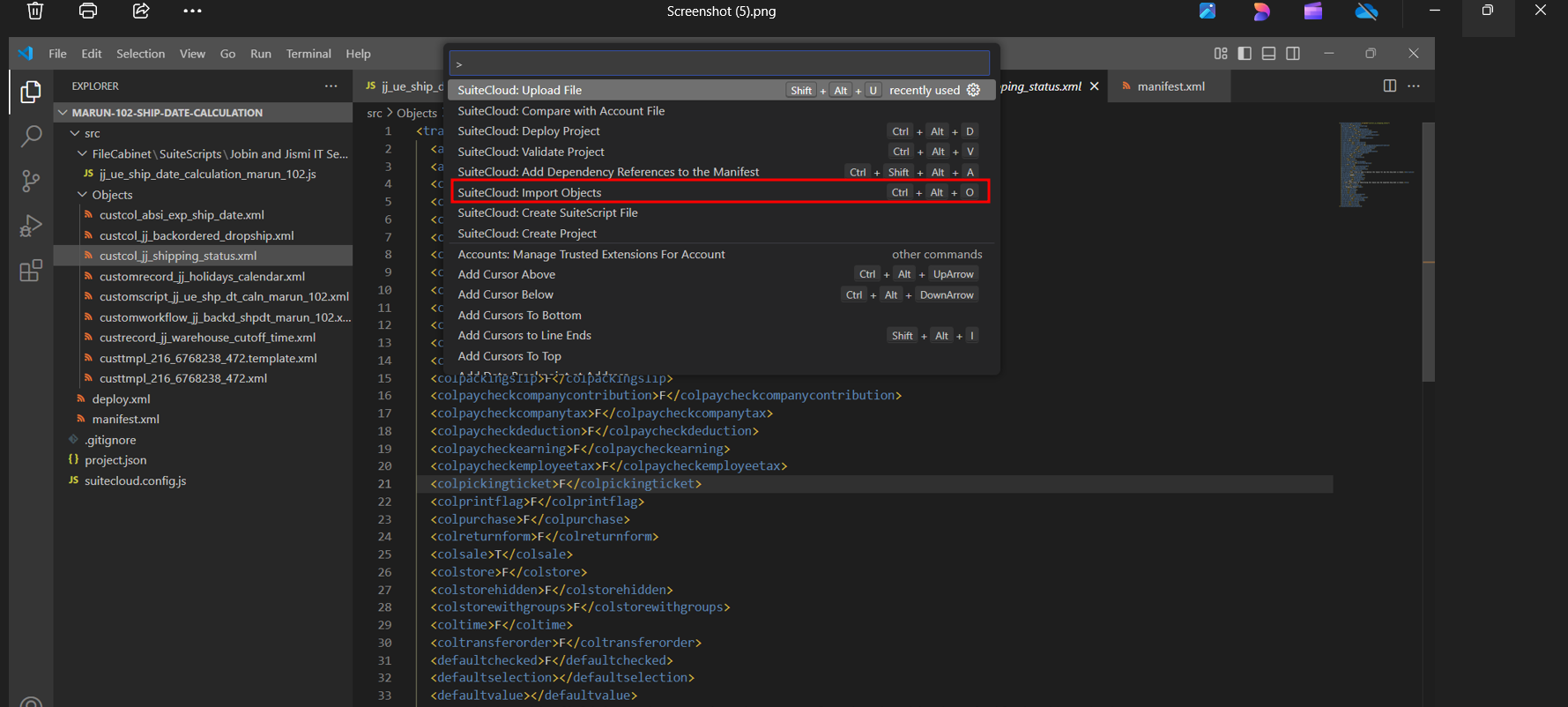Collapse the MARUN-102-SHIP-DATE-CALCULATION project root
1568x707 pixels.
coord(63,113)
